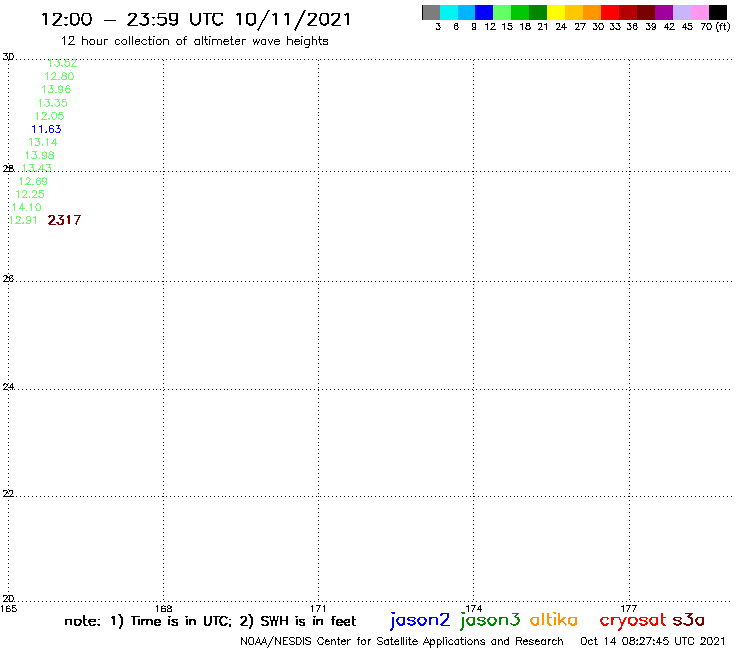The height and width of the screenshot is (650, 740).
Task: Click the wave height value 13.43
Action: [x=36, y=168]
